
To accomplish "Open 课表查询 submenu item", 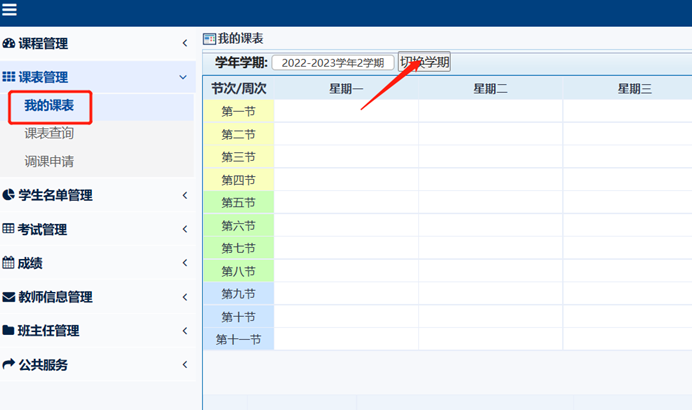I will pyautogui.click(x=49, y=134).
